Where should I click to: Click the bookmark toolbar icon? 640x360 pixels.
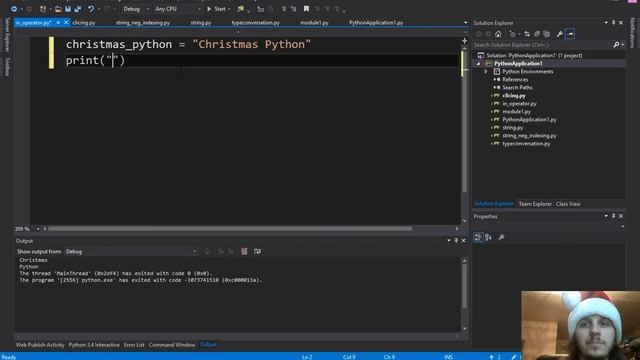click(306, 9)
